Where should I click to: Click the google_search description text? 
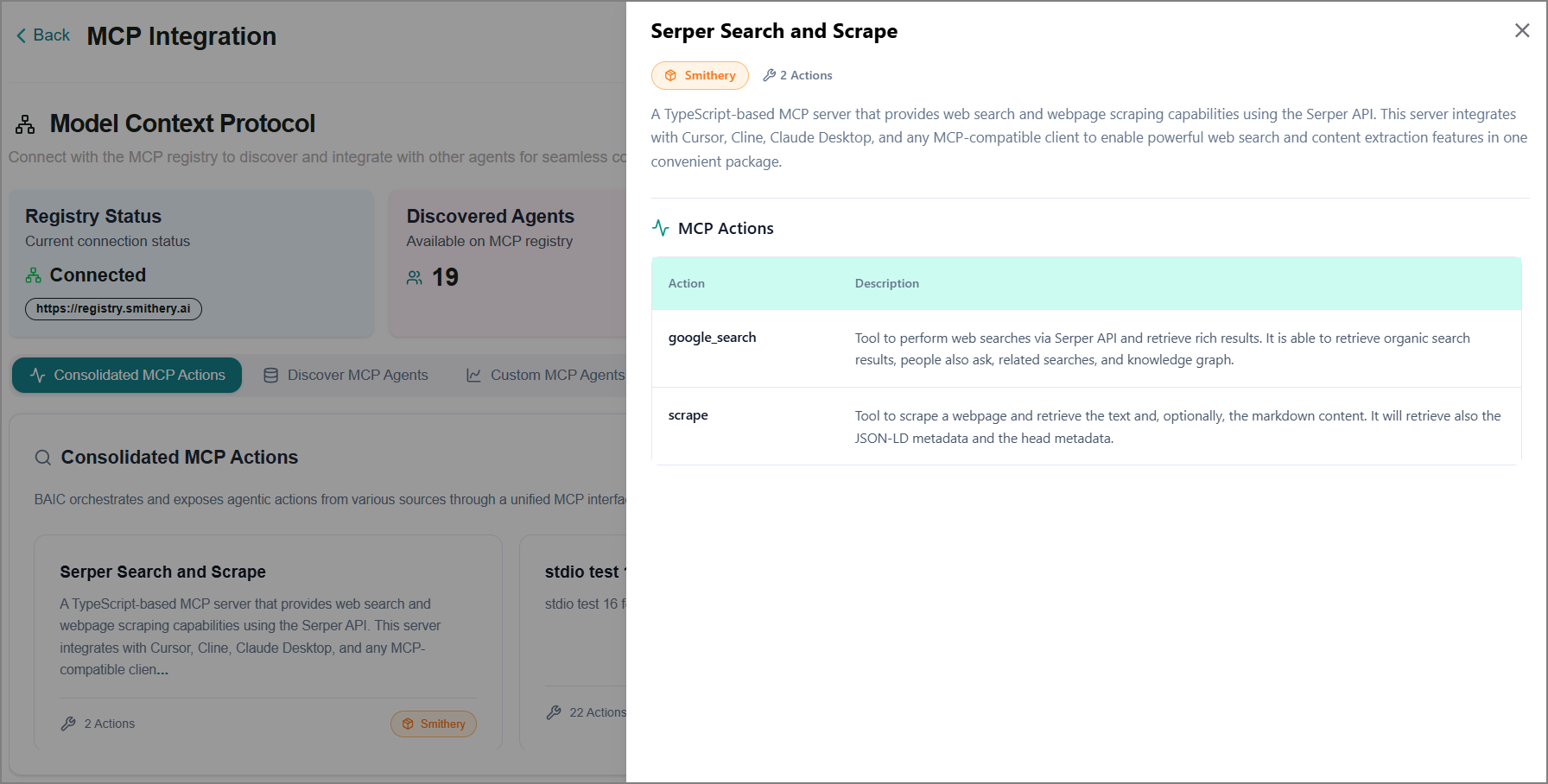coord(1163,349)
